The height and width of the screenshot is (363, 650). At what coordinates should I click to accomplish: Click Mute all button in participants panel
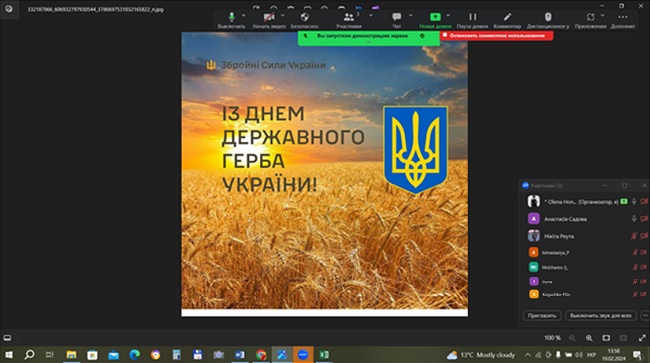601,315
